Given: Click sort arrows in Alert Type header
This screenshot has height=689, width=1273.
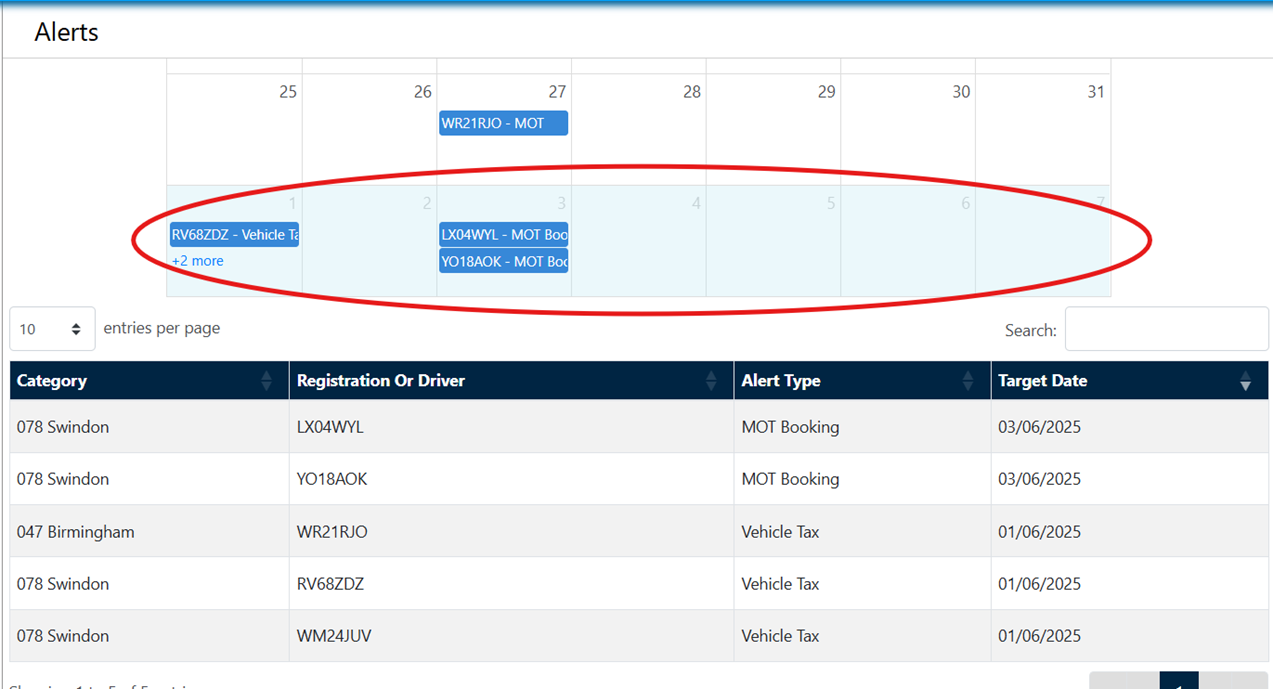Looking at the screenshot, I should coord(967,381).
